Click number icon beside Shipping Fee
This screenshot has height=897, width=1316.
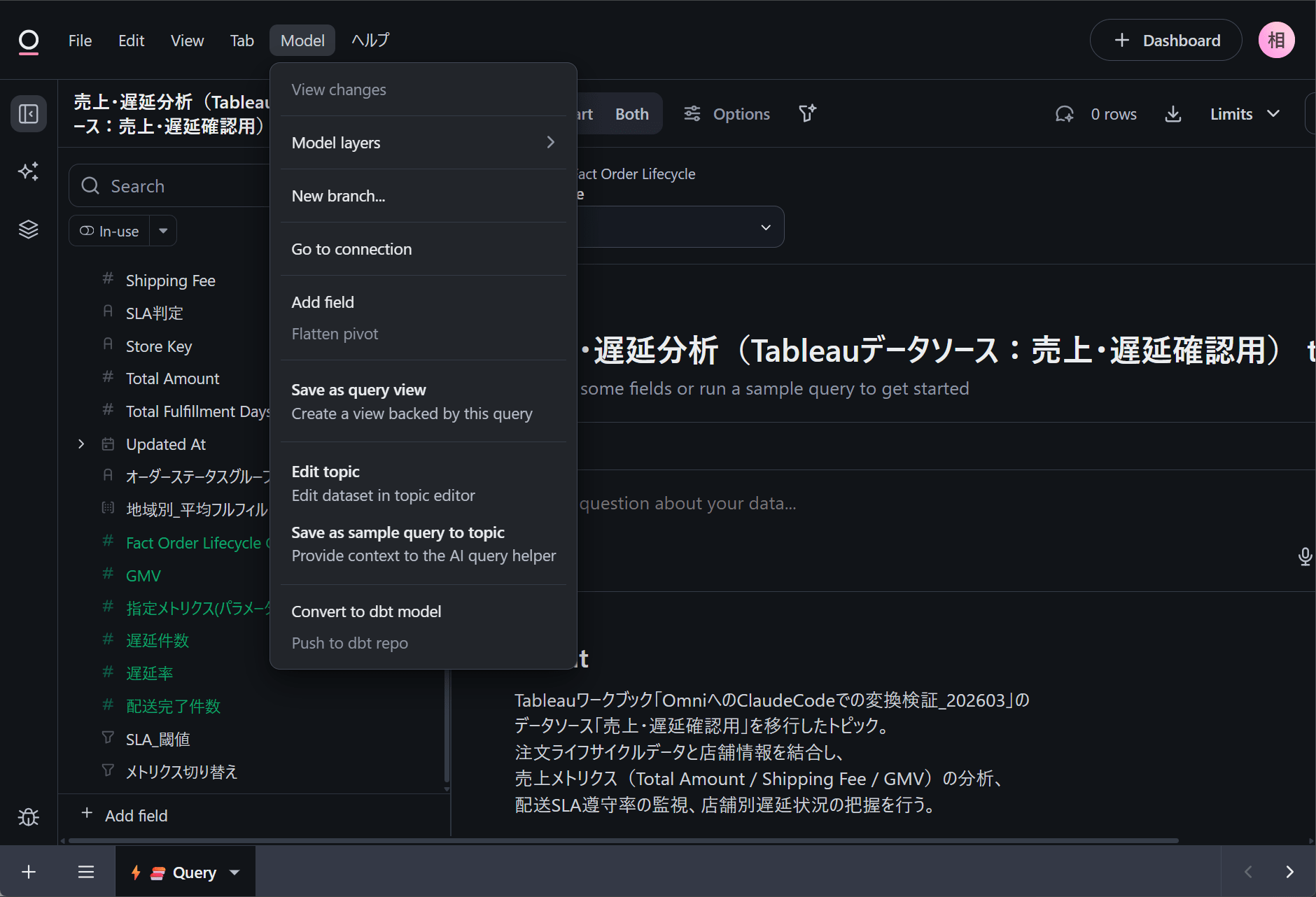click(x=108, y=279)
